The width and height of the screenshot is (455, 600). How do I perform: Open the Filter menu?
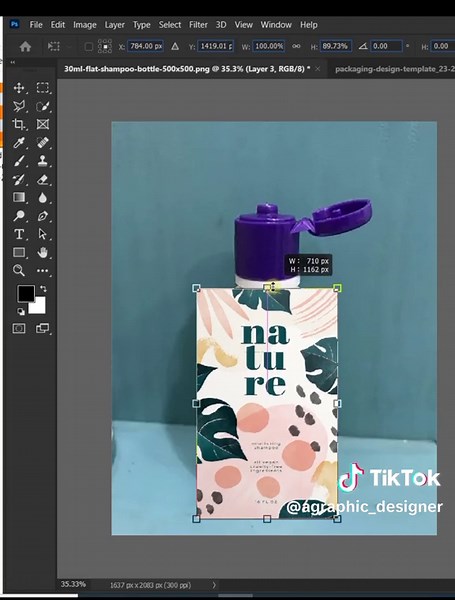[198, 25]
